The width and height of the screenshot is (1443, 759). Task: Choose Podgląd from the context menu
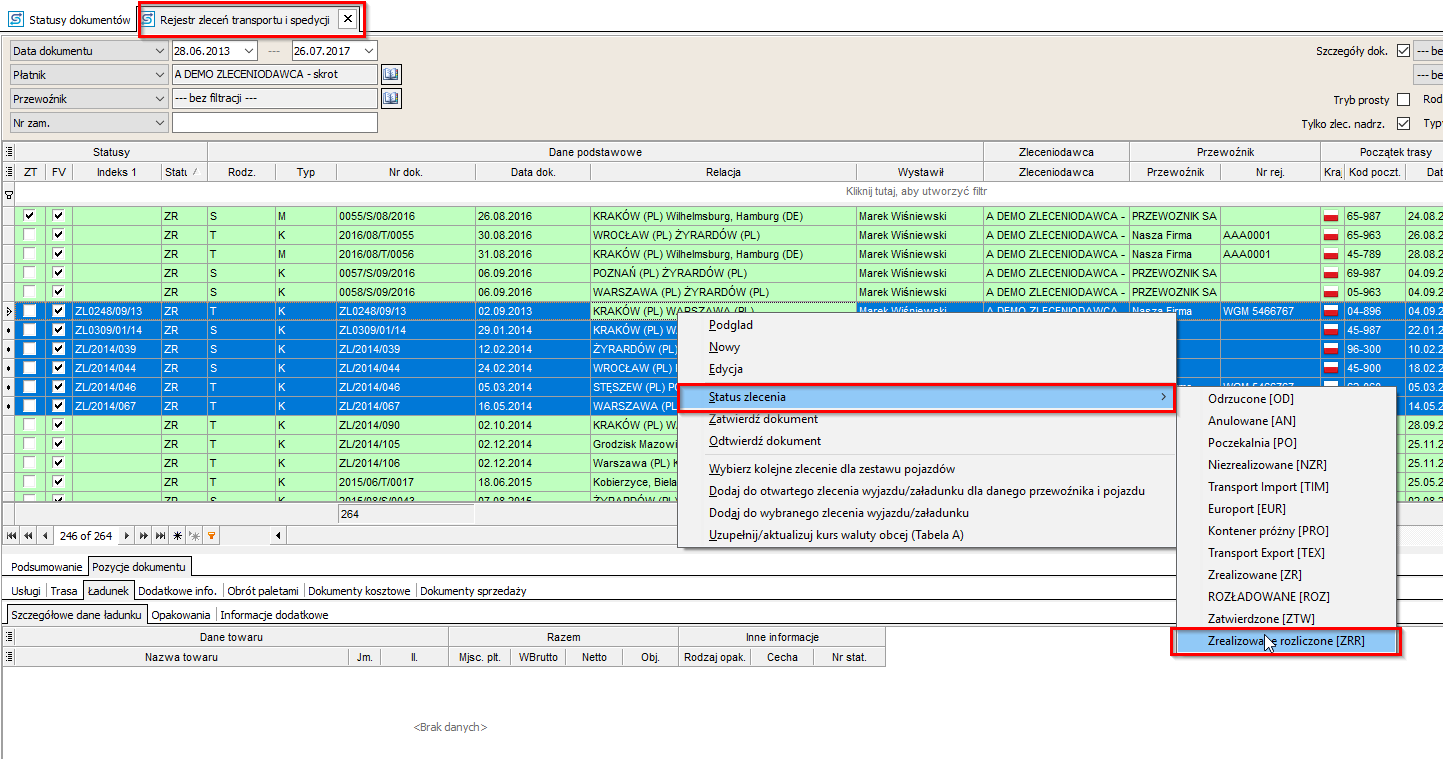pyautogui.click(x=731, y=325)
